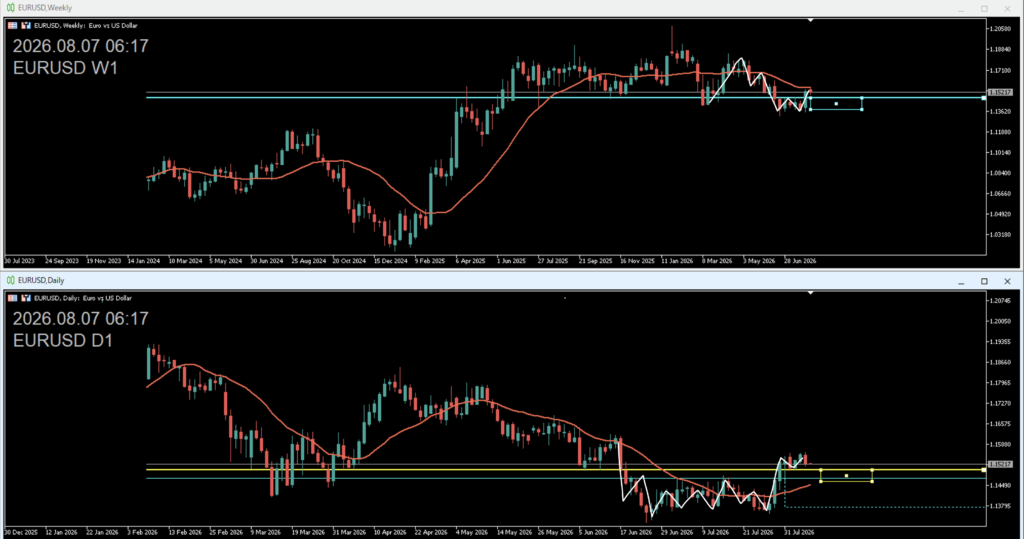This screenshot has height=539, width=1024.
Task: Click the 'EURUSD W1' label on Weekly chart
Action: pos(65,68)
